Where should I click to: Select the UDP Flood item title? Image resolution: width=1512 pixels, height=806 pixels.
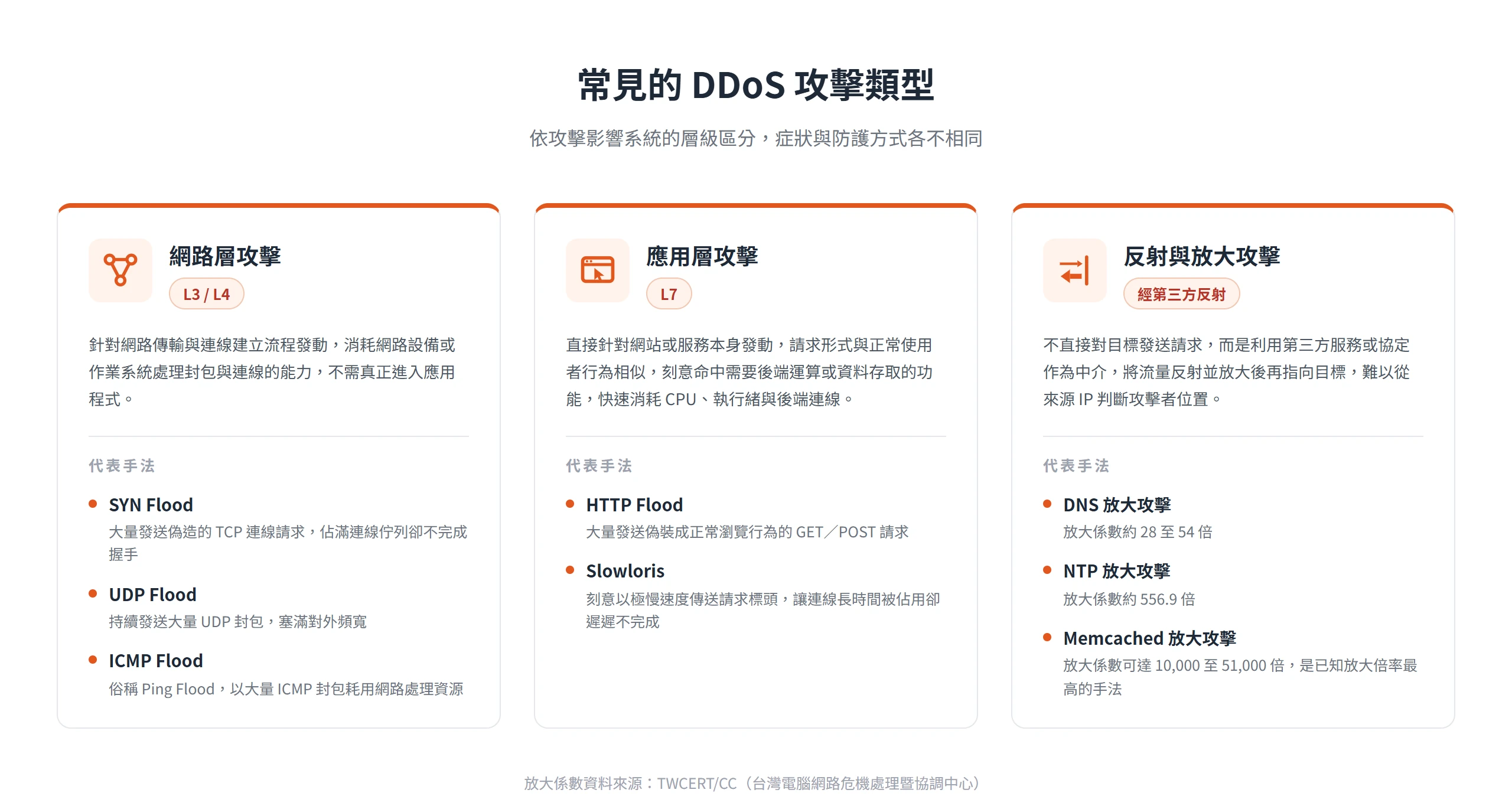[153, 595]
